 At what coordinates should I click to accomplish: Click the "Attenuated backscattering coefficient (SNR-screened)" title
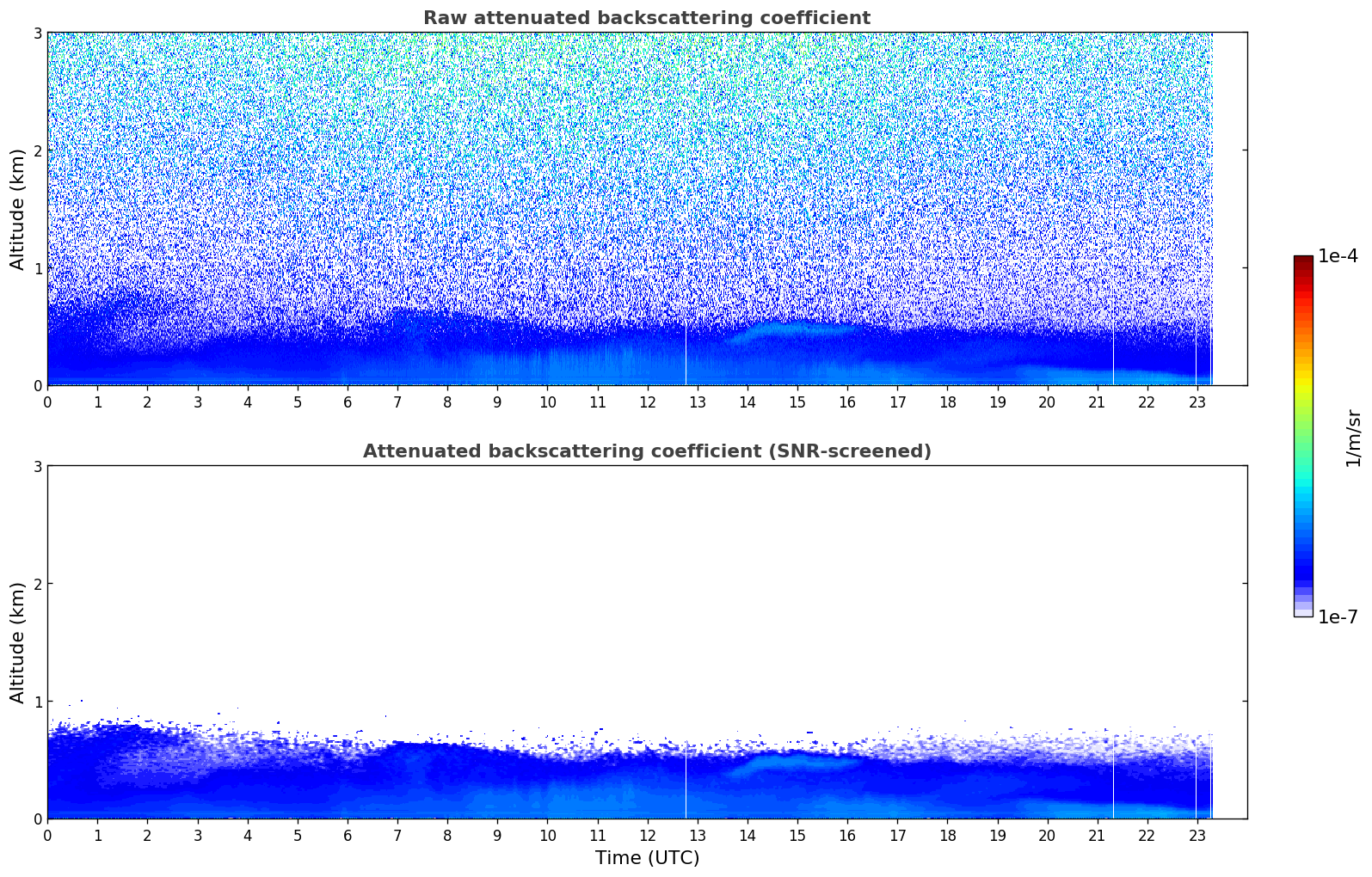click(647, 451)
